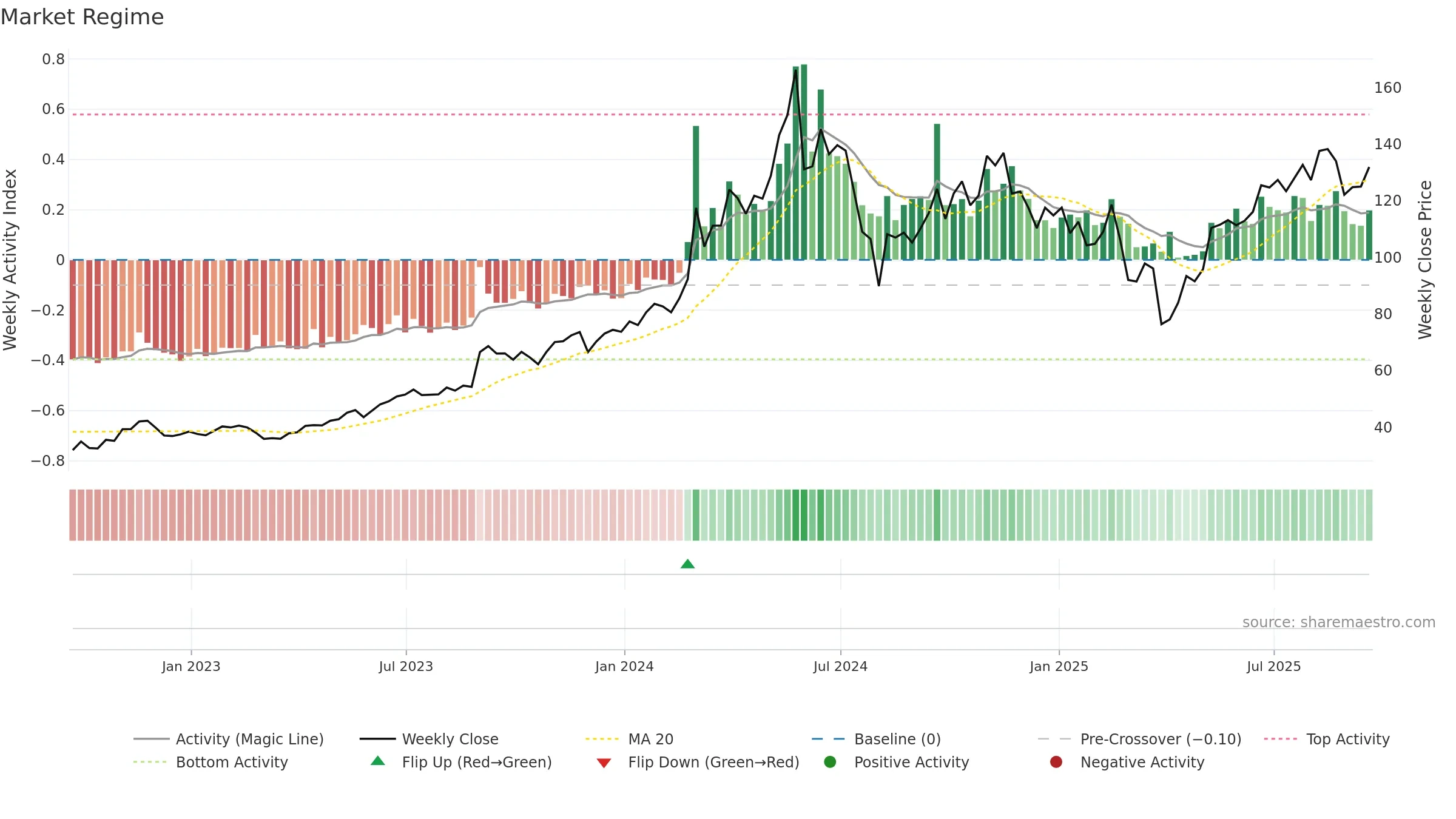Click the Jul 2025 x-axis label
The width and height of the screenshot is (1456, 819).
[x=1274, y=666]
